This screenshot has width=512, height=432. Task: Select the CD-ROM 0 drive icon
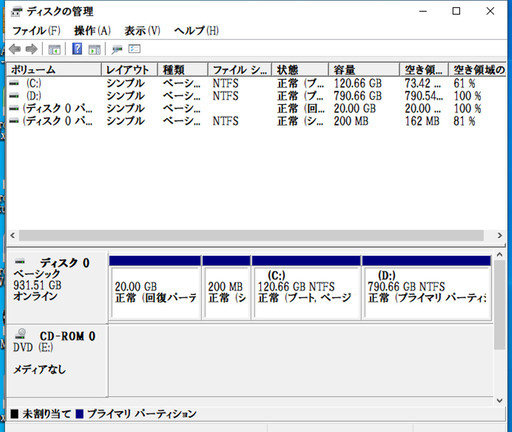(x=21, y=334)
